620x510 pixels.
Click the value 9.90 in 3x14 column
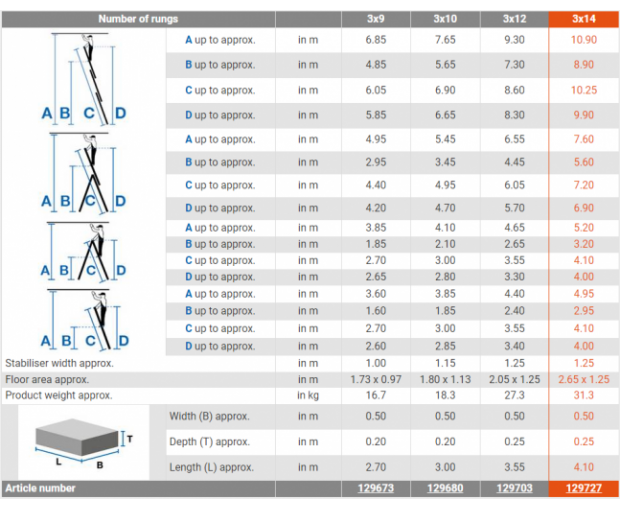(x=584, y=115)
